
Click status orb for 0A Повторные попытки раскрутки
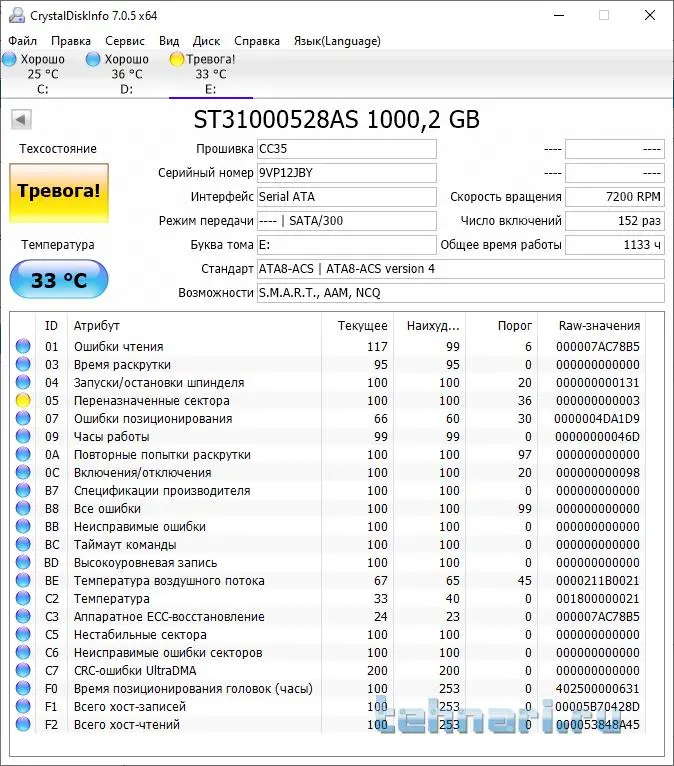click(23, 454)
